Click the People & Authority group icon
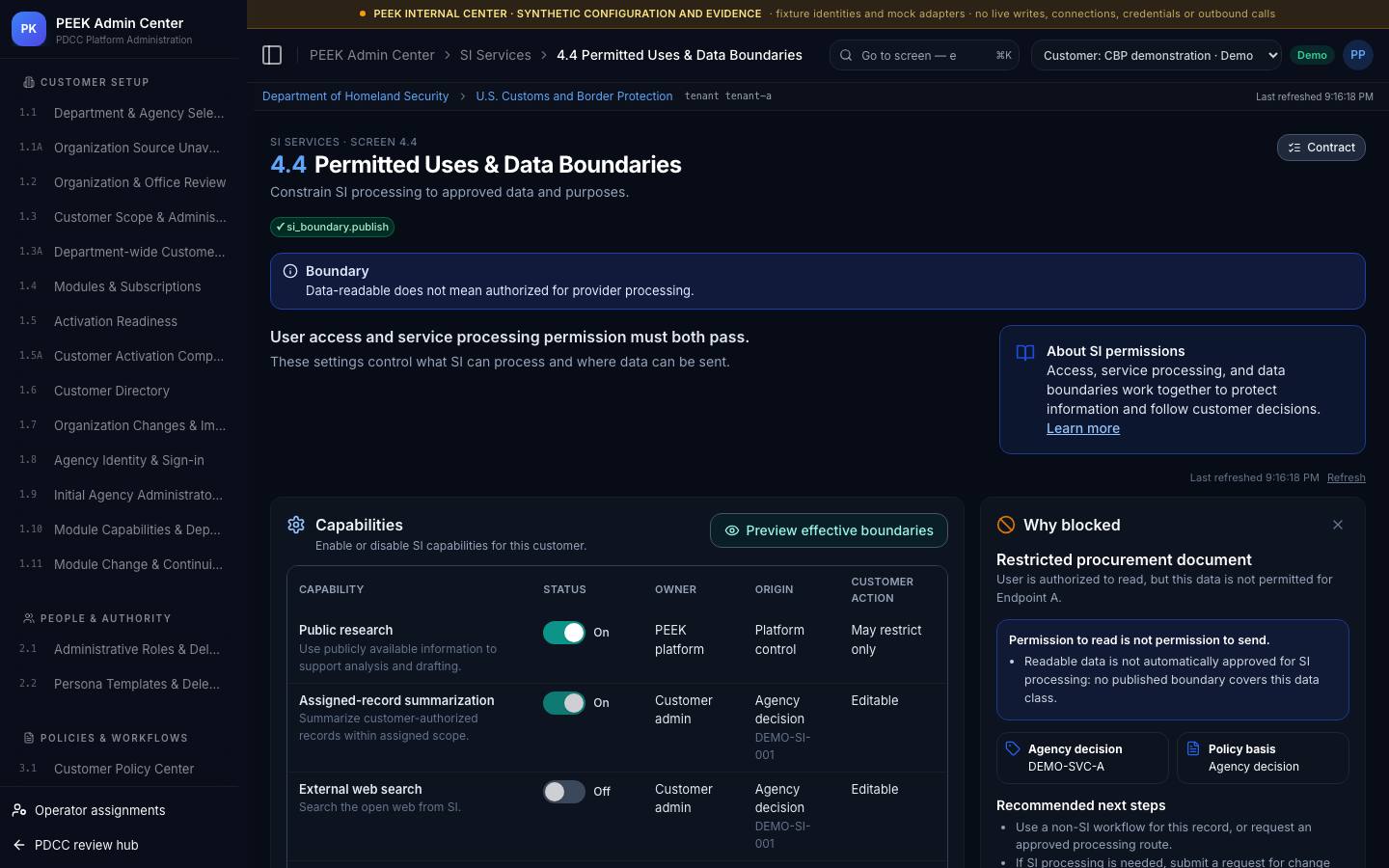Screen dimensions: 1389x868 tap(29, 618)
